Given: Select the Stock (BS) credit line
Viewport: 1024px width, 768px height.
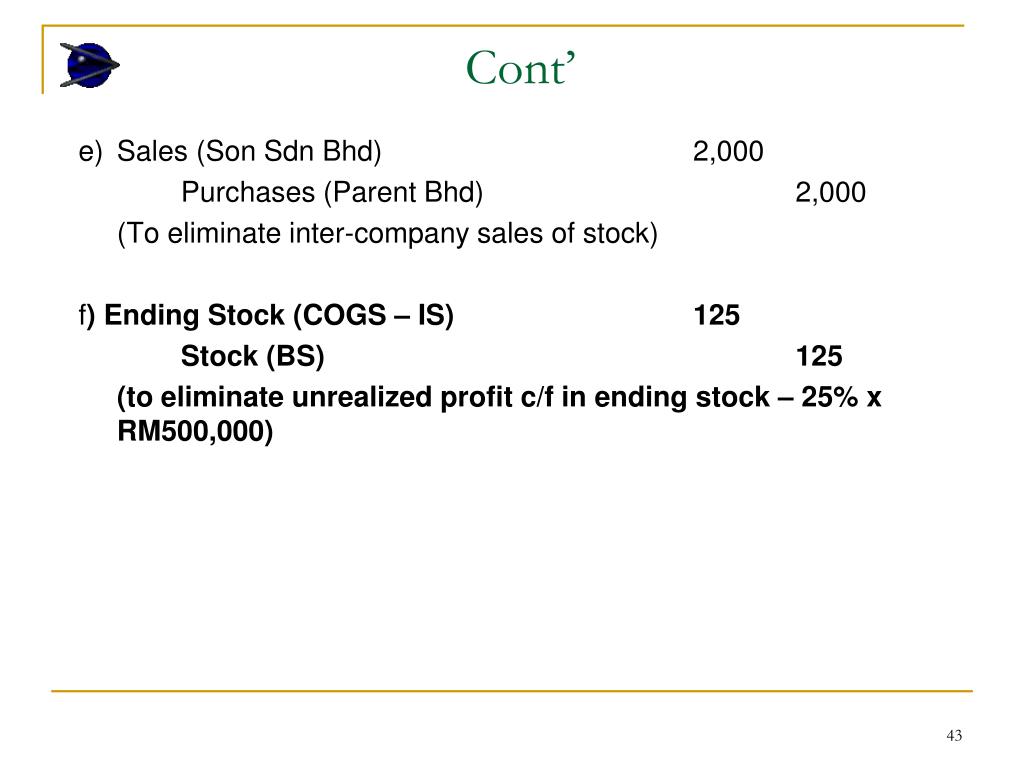Looking at the screenshot, I should point(252,357).
